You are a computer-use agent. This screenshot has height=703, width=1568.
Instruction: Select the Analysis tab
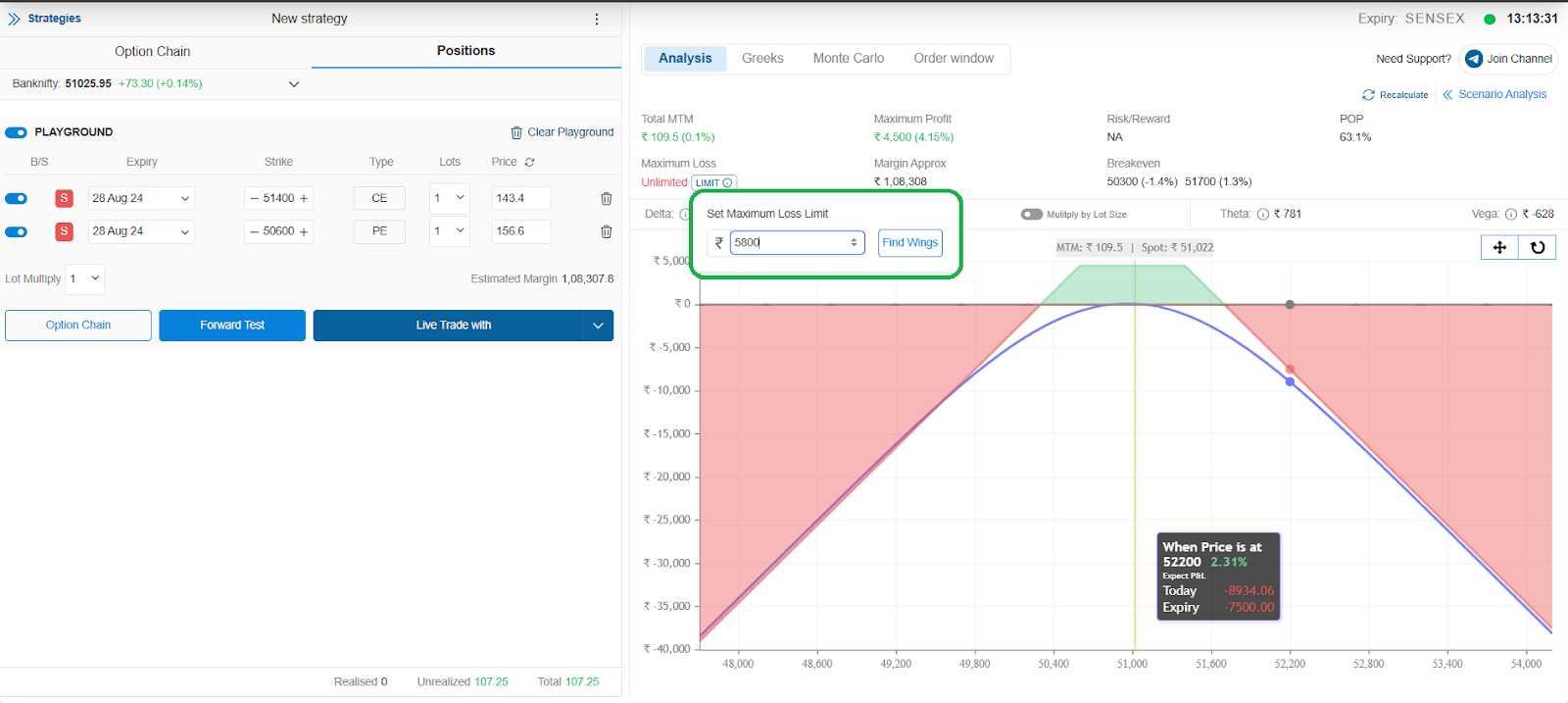pyautogui.click(x=685, y=59)
